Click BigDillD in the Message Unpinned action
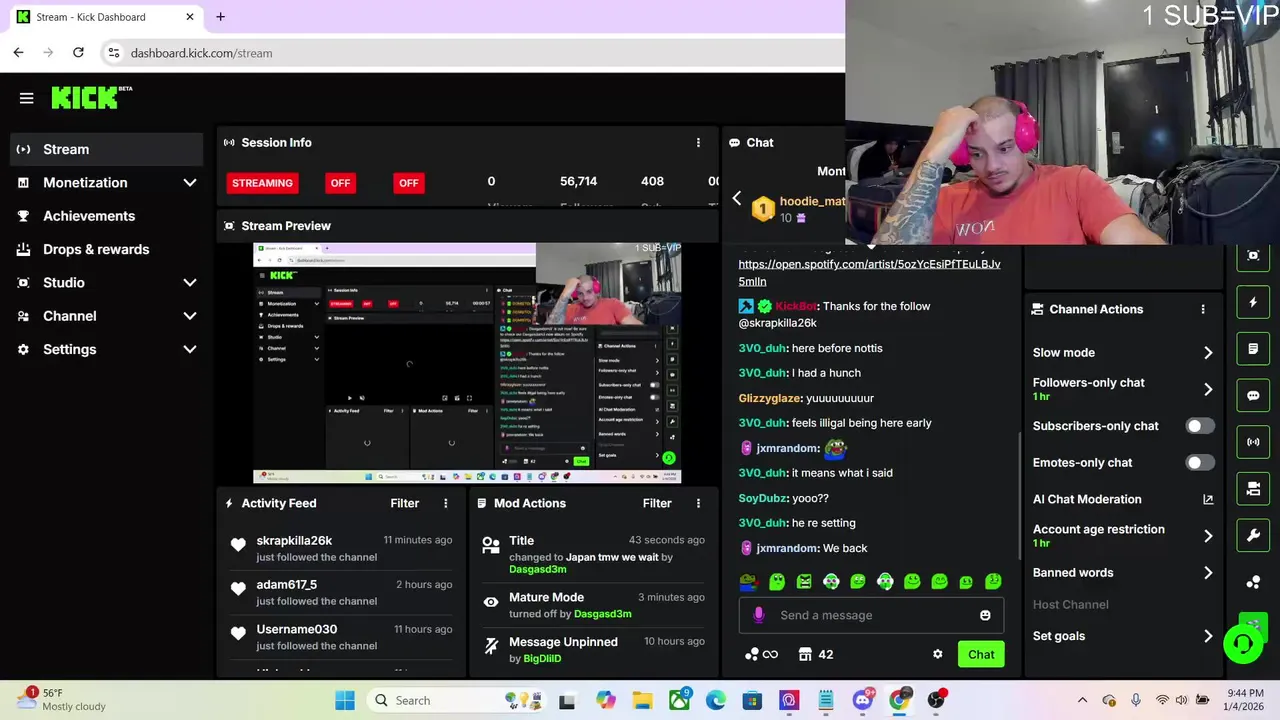 coord(542,658)
